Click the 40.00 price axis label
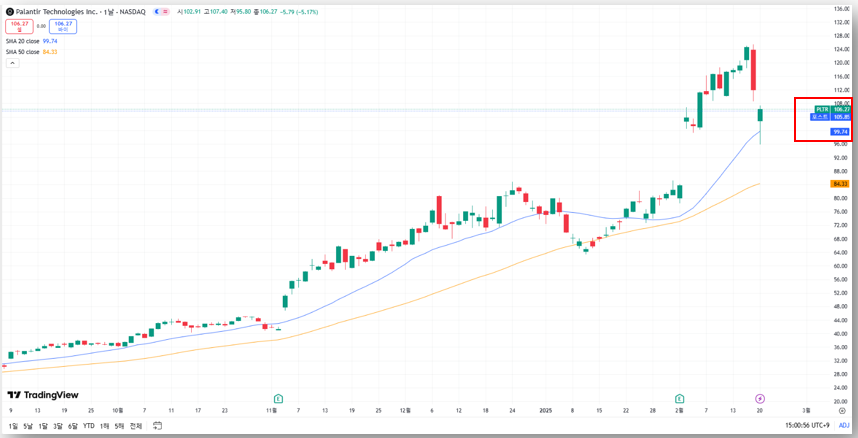 [x=840, y=334]
